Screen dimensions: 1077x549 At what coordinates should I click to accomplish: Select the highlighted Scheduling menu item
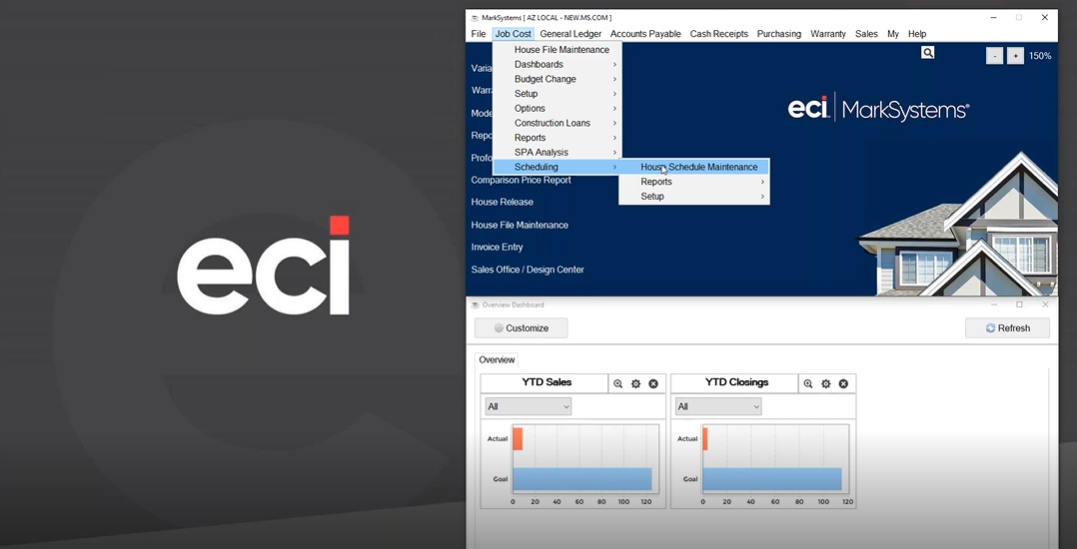557,167
